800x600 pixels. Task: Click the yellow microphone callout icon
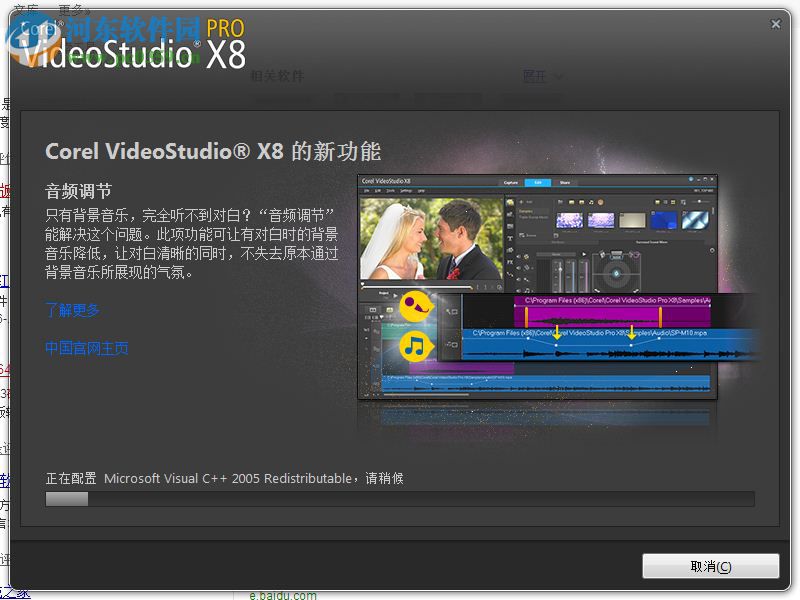(x=416, y=305)
